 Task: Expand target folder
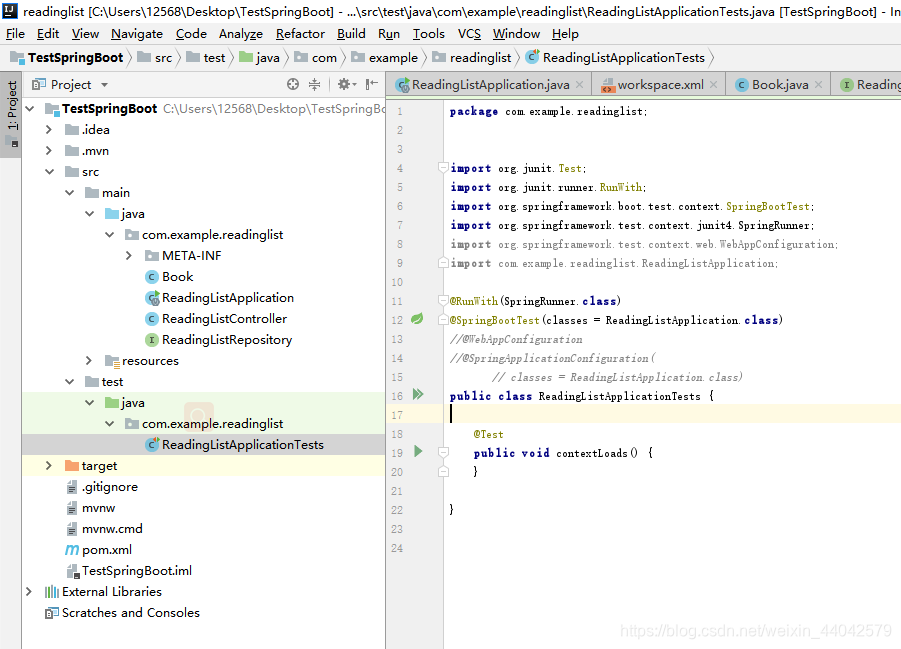(x=49, y=466)
